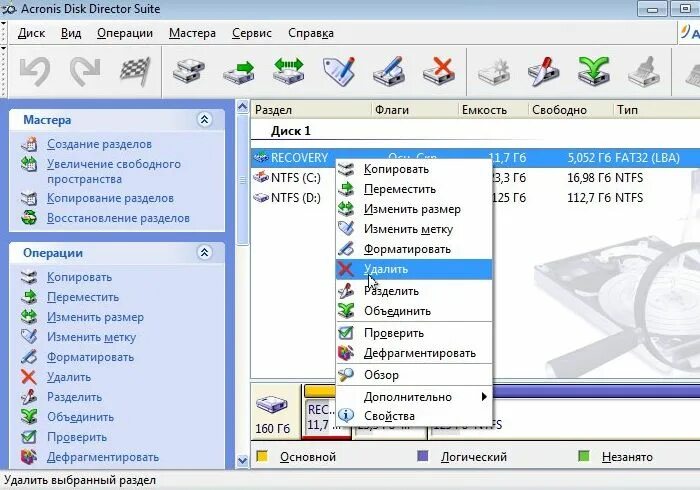Choose Переместить in the context menu
Image resolution: width=700 pixels, height=490 pixels.
(414, 189)
